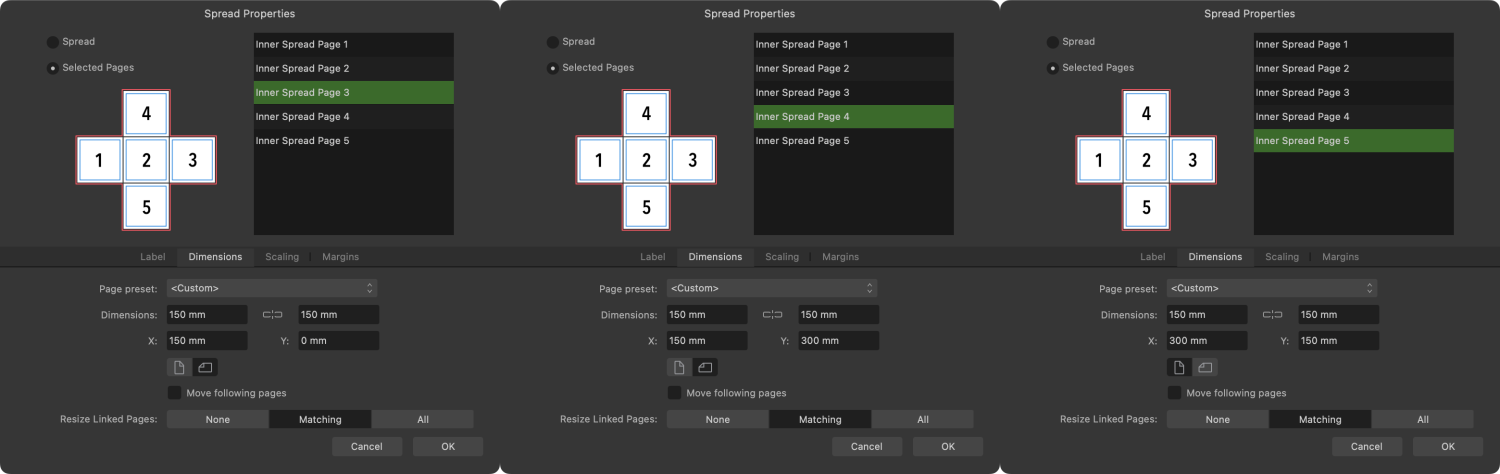Open the Page preset dropdown in left dialog
Image resolution: width=1500 pixels, height=474 pixels.
click(x=272, y=288)
